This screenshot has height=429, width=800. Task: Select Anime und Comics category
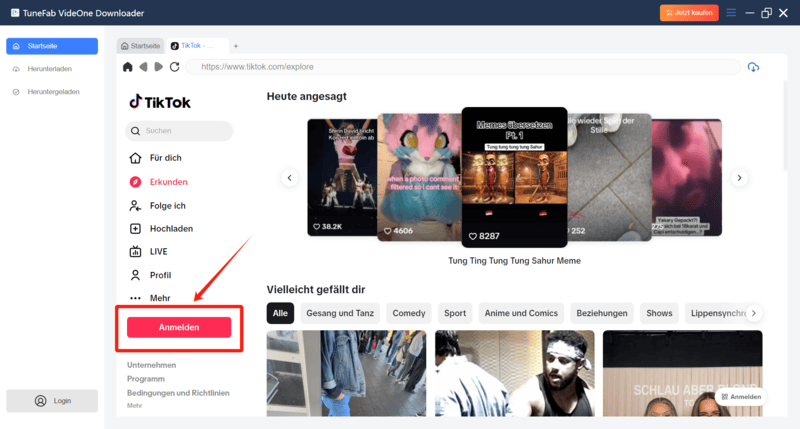tap(521, 313)
